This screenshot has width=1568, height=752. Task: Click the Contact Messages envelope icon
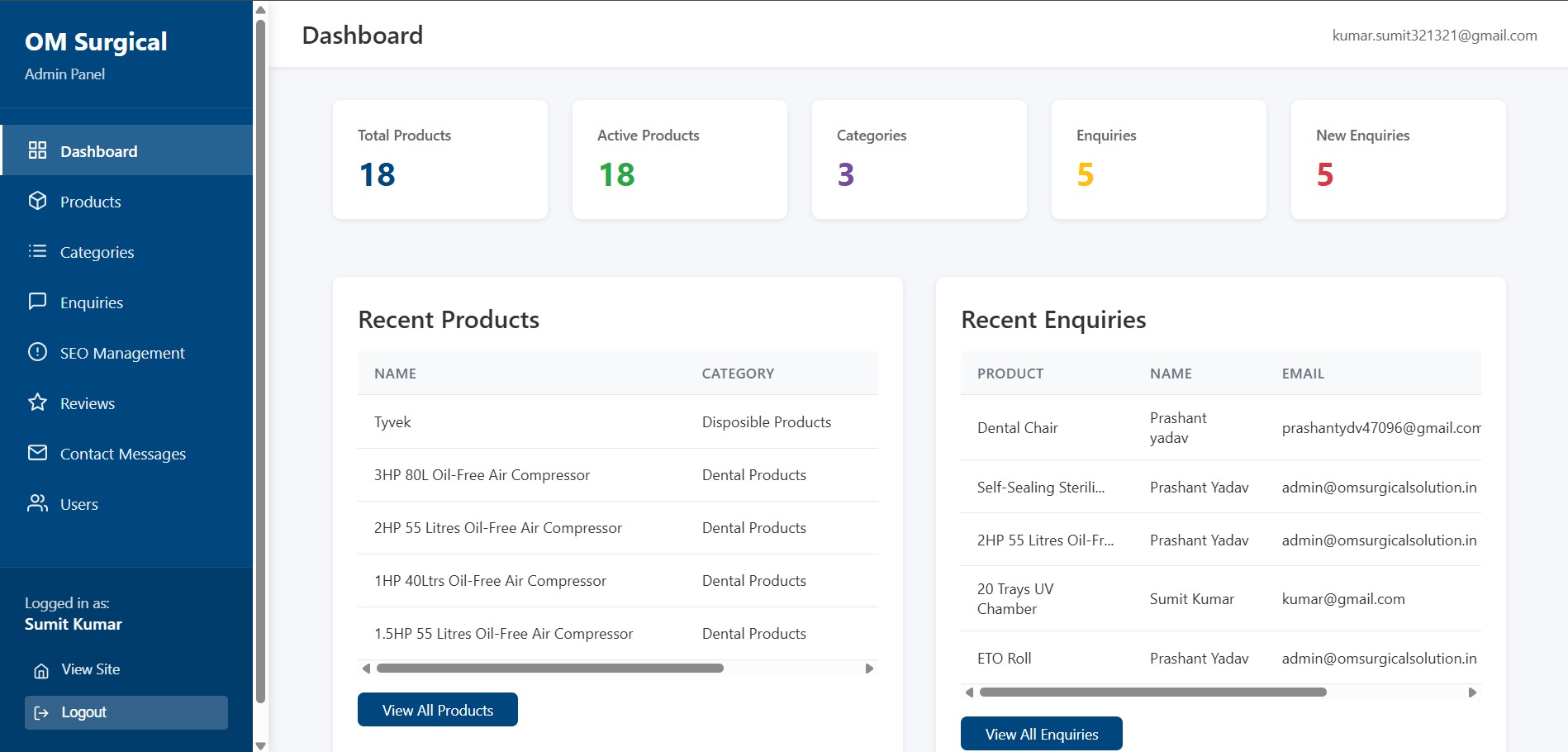pos(37,453)
